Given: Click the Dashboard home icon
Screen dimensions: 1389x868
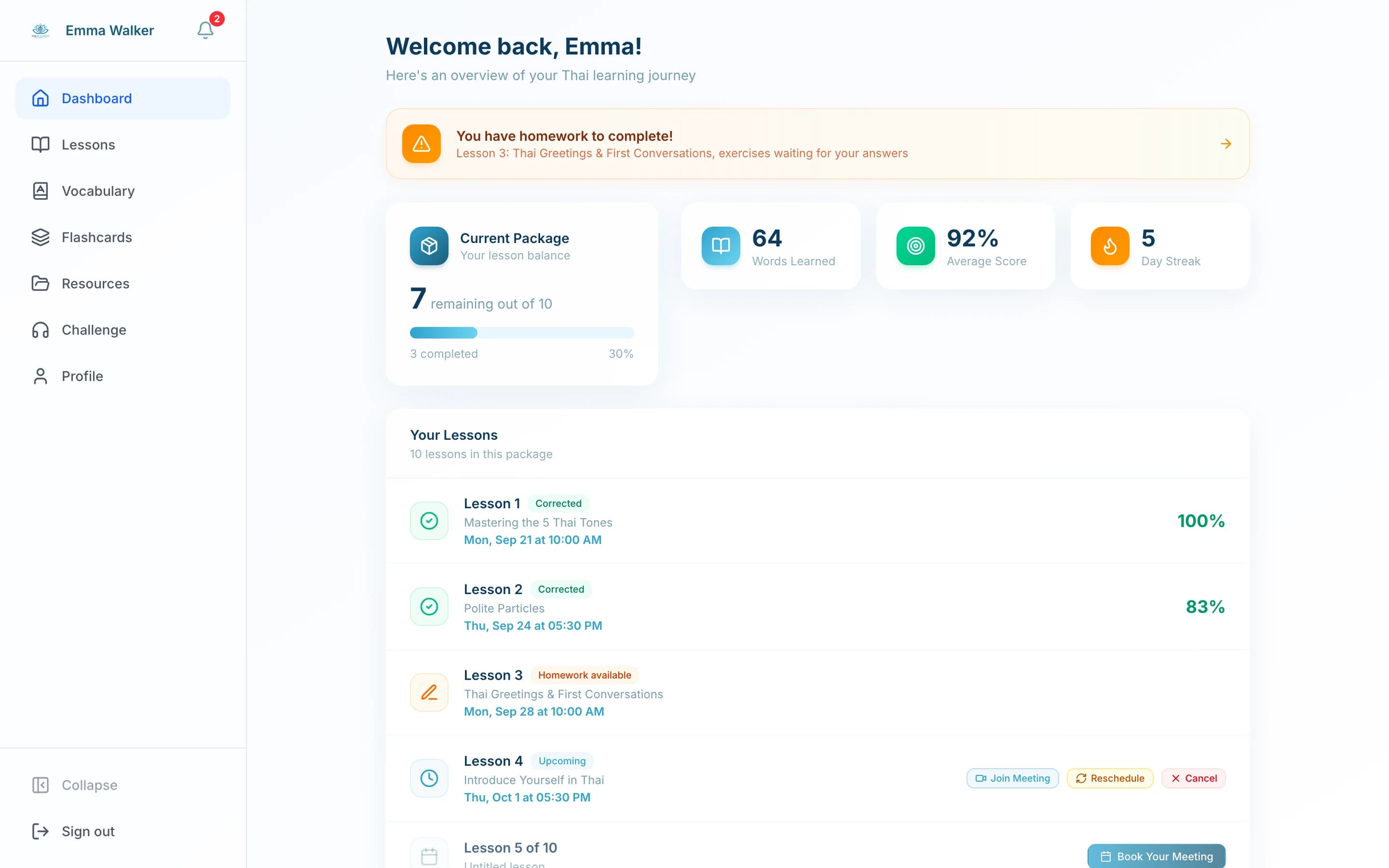Looking at the screenshot, I should coord(40,98).
